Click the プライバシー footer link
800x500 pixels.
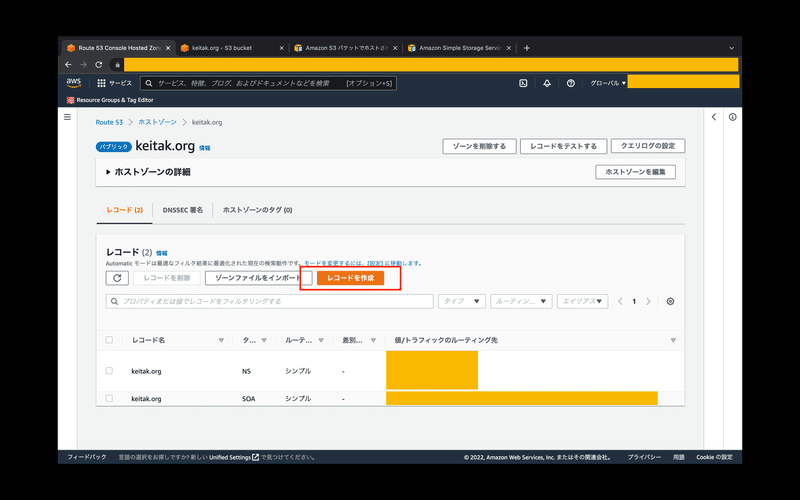tap(644, 457)
